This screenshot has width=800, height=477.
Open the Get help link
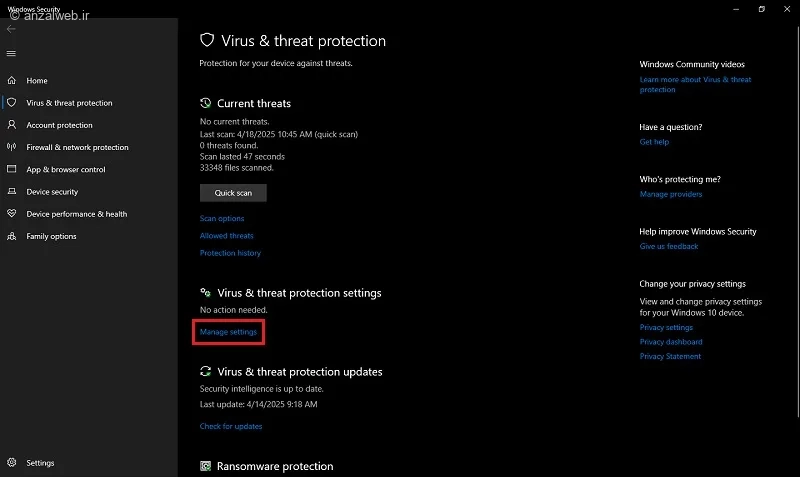click(x=654, y=142)
